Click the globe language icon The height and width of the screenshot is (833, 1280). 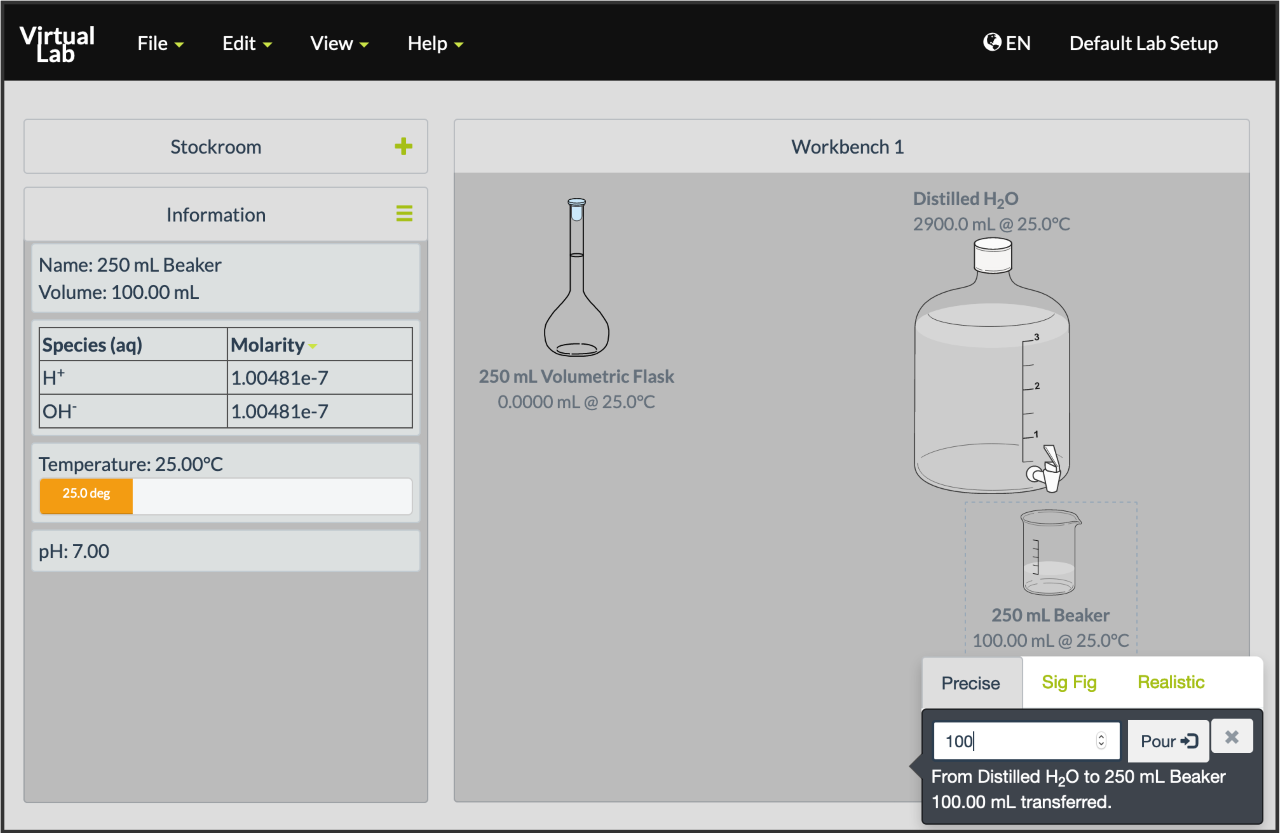click(992, 43)
